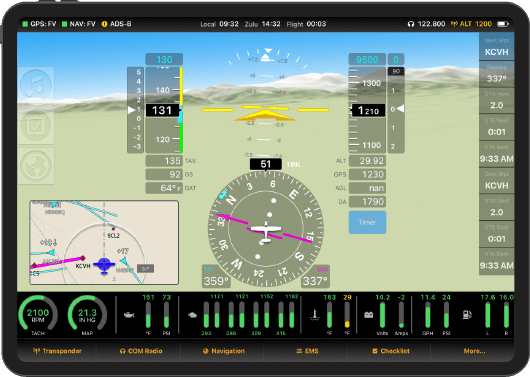Tap the vertical speed bug 0

point(396,60)
